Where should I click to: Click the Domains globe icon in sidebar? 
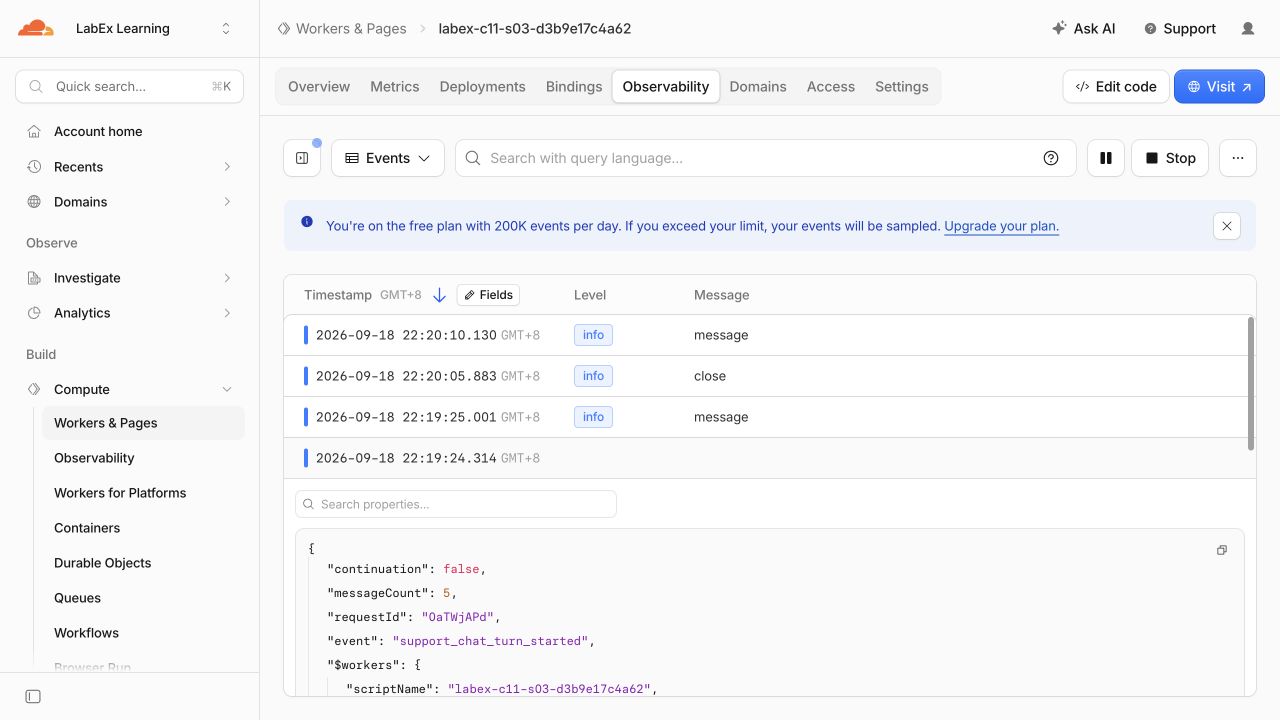pyautogui.click(x=34, y=202)
